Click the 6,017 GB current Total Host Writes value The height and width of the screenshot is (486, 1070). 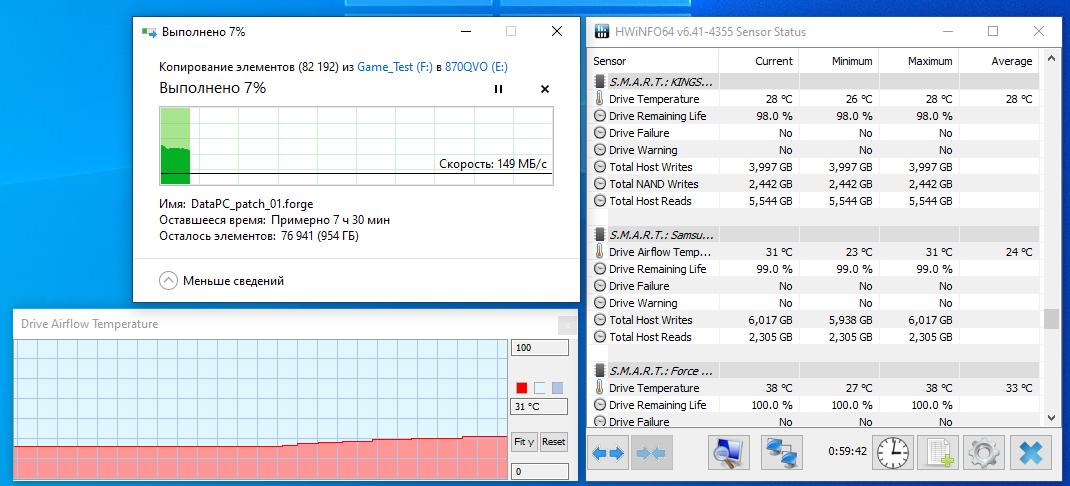[x=768, y=320]
